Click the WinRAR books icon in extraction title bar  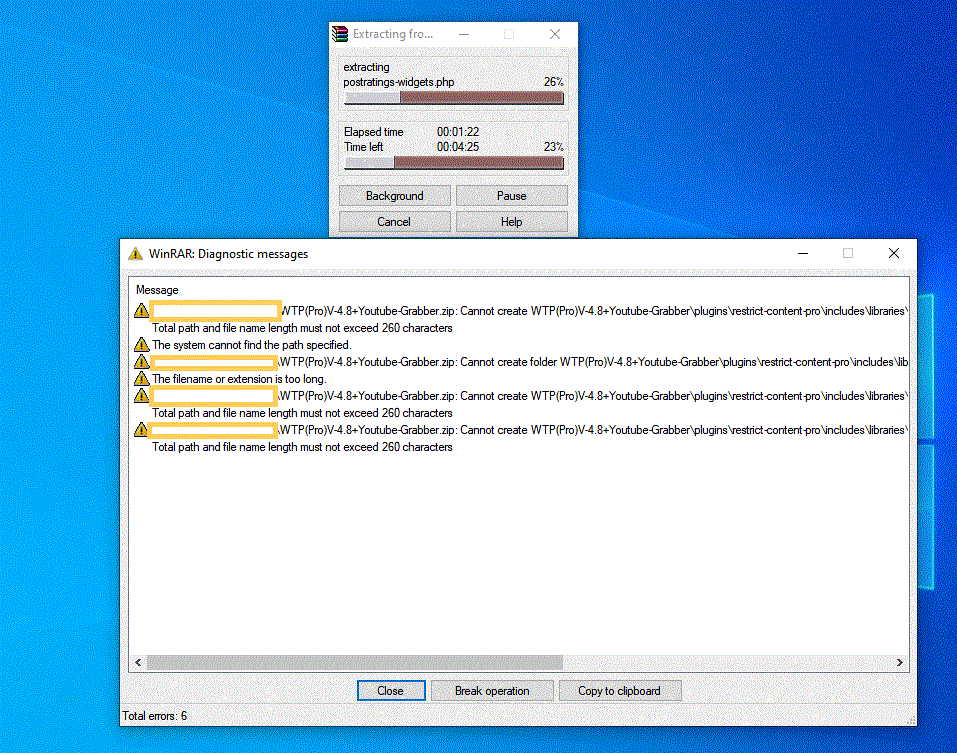pyautogui.click(x=340, y=34)
